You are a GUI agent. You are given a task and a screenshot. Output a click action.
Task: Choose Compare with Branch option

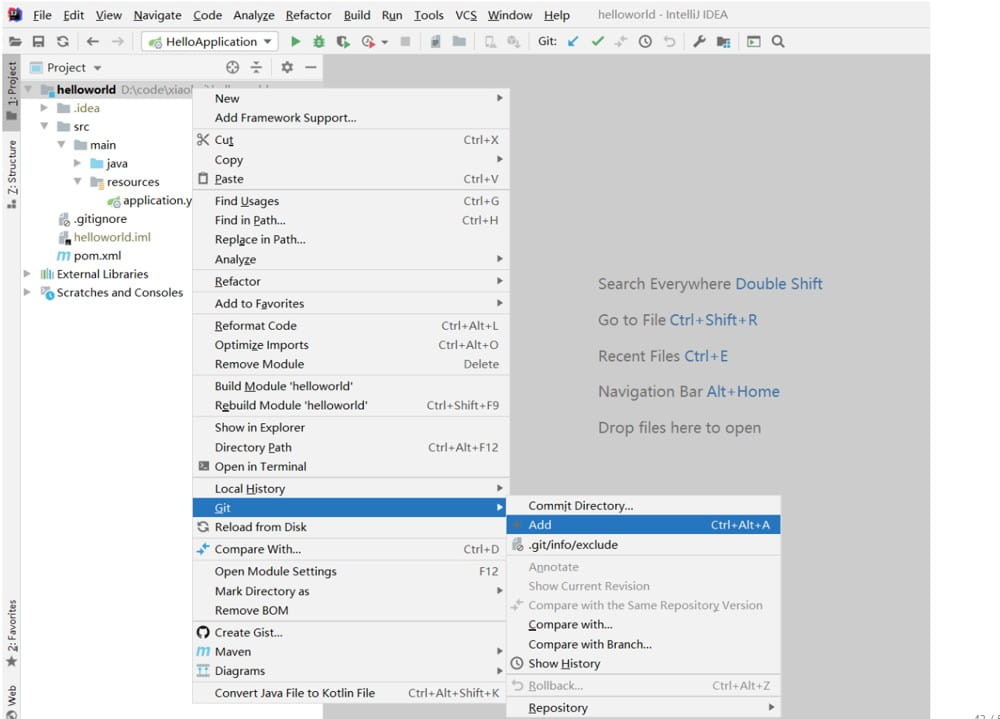coord(643,644)
